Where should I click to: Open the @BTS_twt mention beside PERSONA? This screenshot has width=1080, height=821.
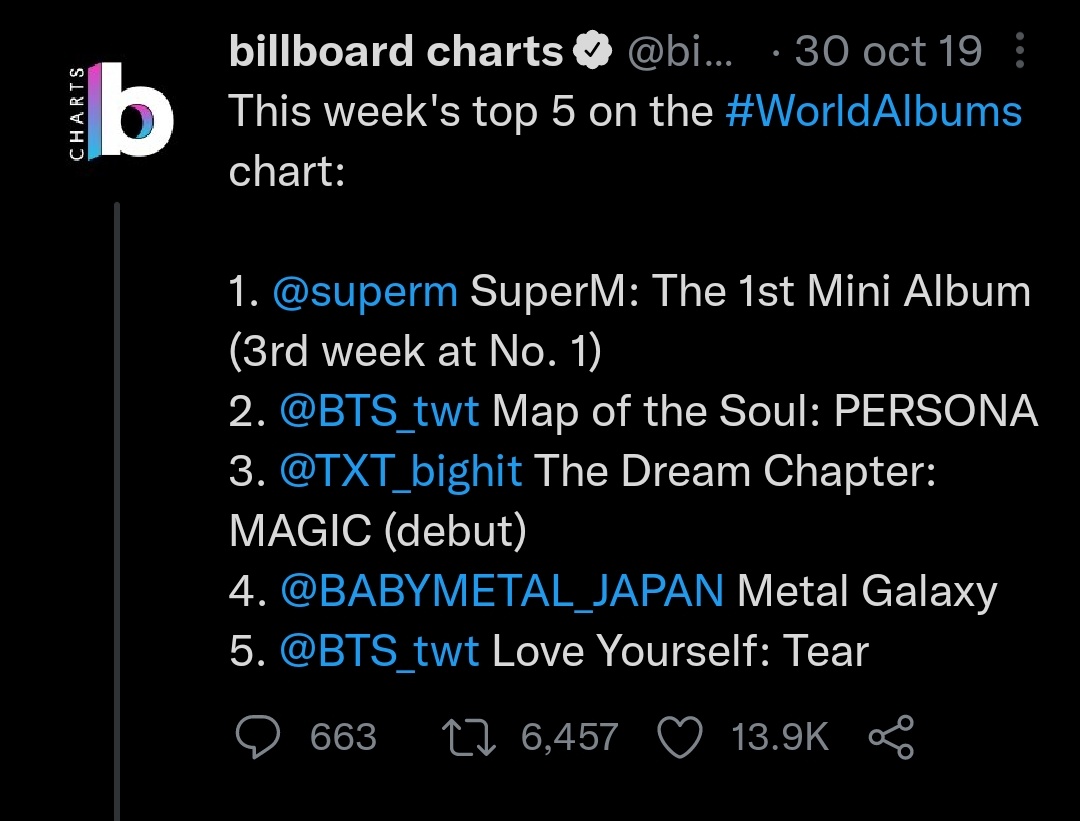point(380,411)
